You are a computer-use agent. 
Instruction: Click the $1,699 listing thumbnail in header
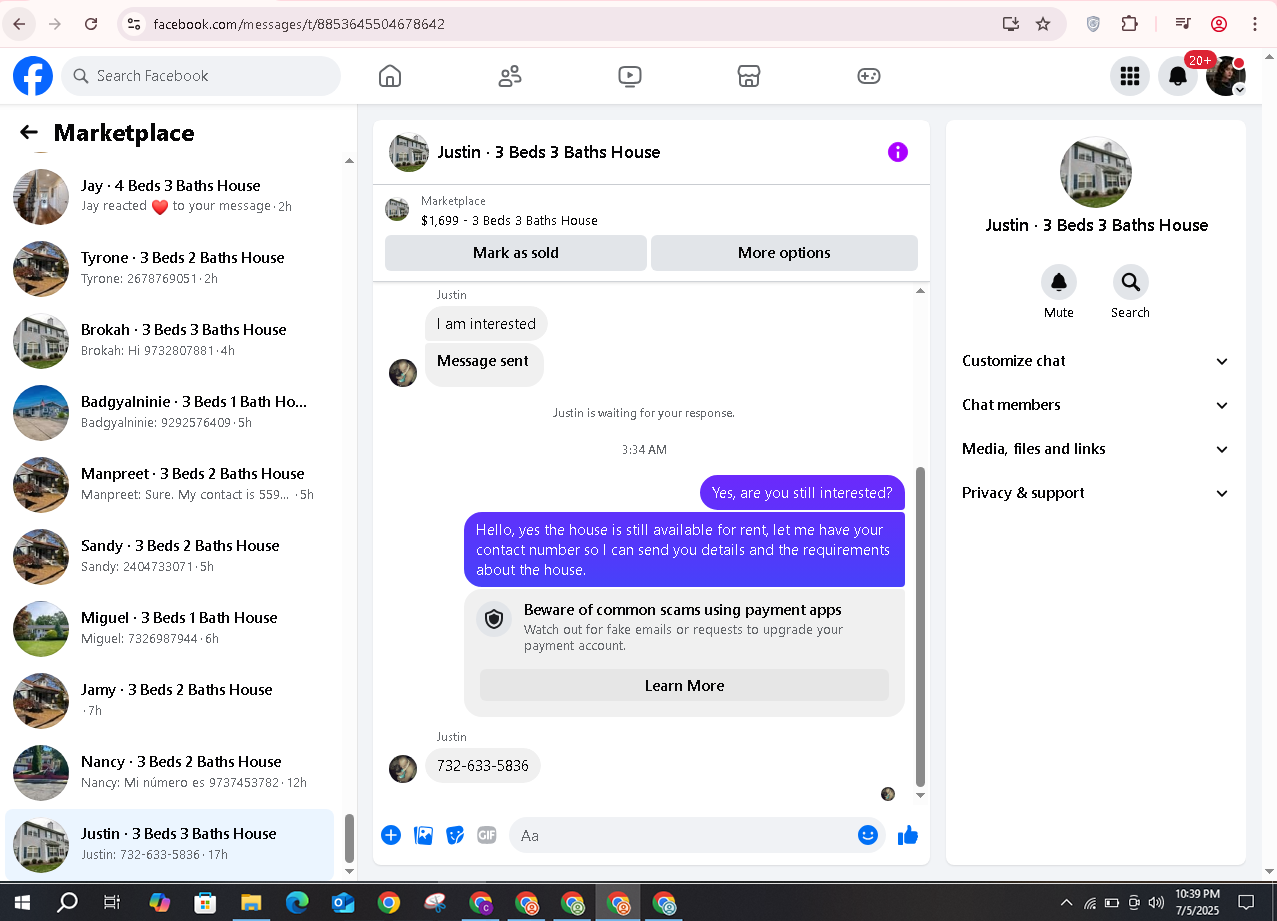[397, 210]
